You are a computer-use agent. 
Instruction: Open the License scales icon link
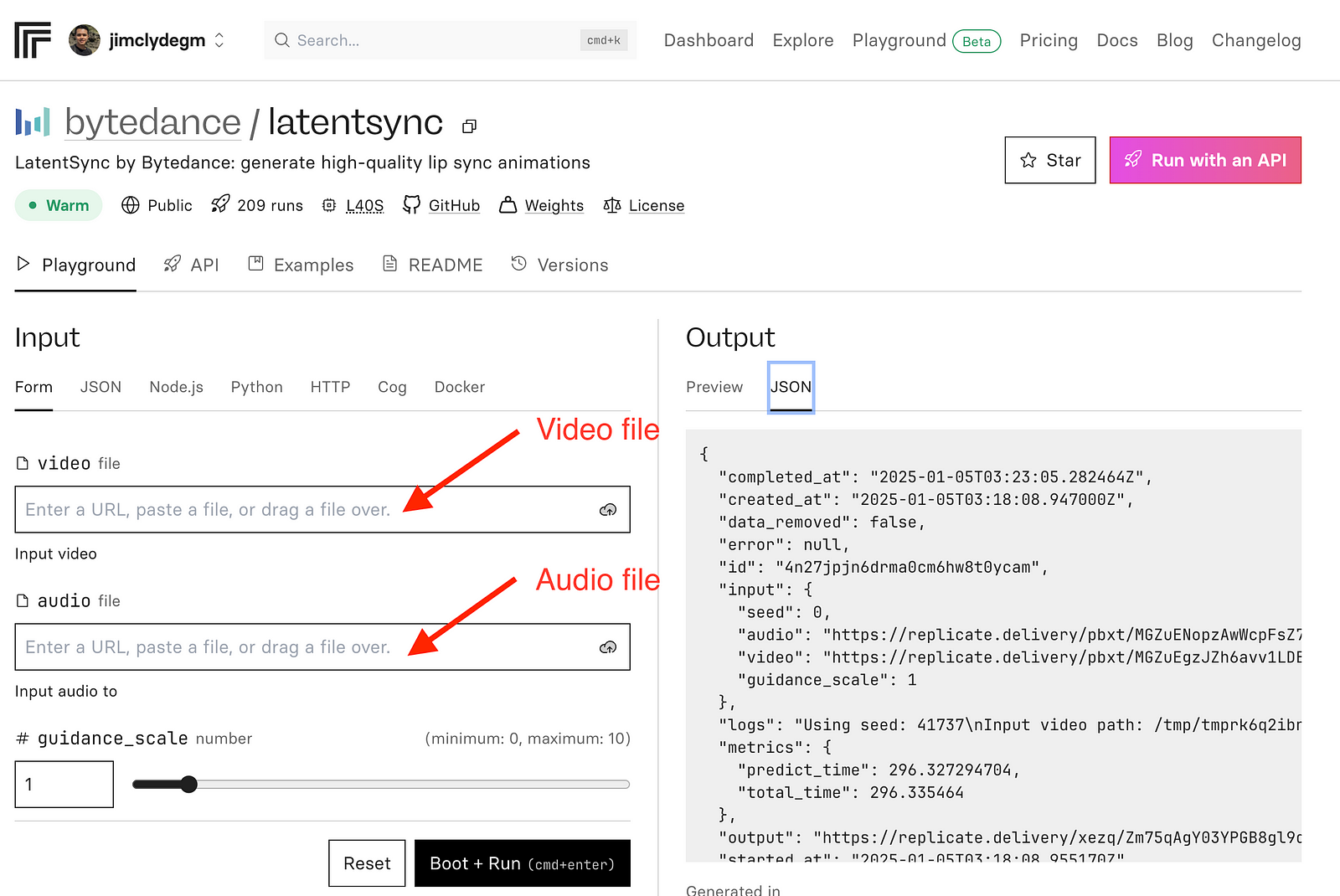click(x=613, y=205)
